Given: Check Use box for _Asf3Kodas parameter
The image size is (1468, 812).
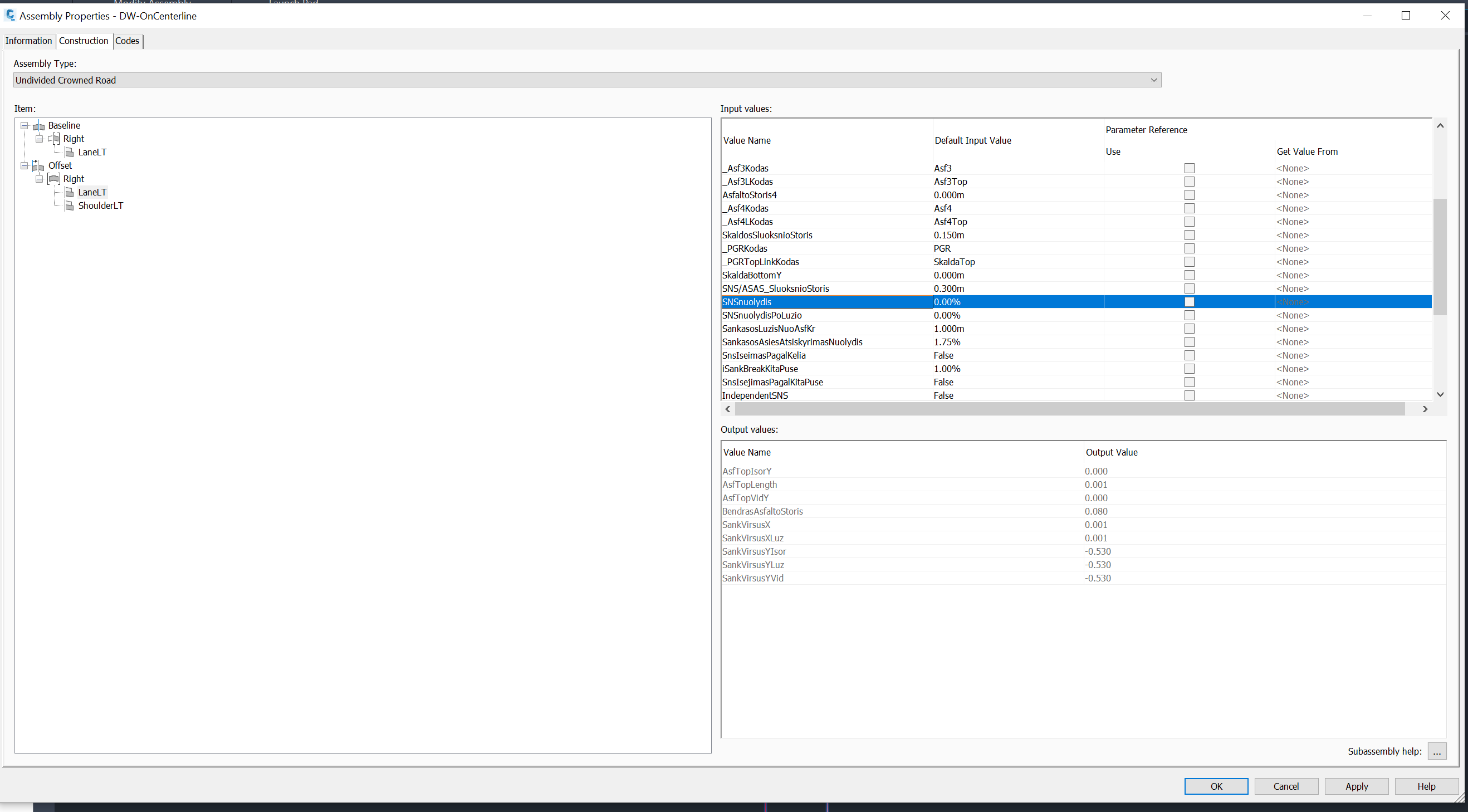Looking at the screenshot, I should (x=1190, y=168).
